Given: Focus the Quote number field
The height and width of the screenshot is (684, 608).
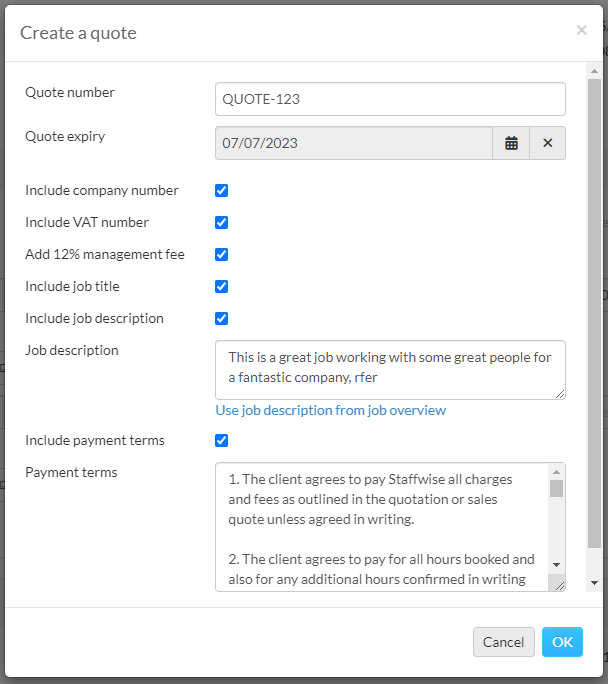Looking at the screenshot, I should 390,99.
